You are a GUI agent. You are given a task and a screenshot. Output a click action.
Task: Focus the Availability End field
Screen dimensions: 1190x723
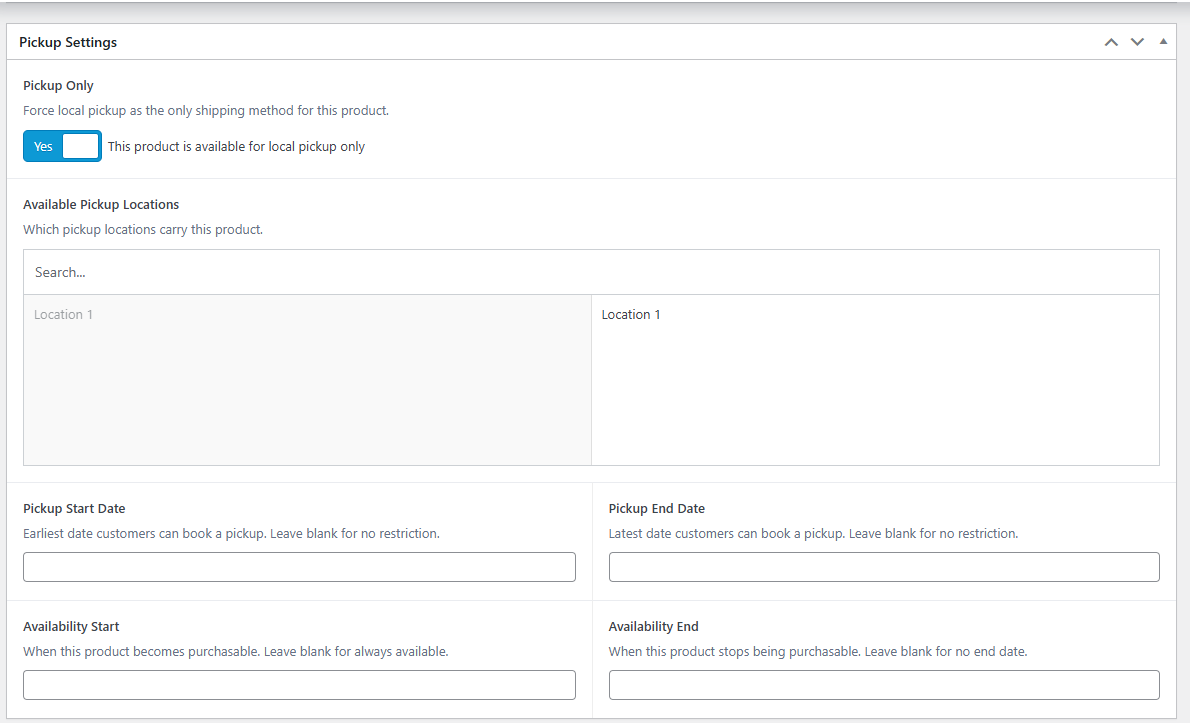point(884,685)
